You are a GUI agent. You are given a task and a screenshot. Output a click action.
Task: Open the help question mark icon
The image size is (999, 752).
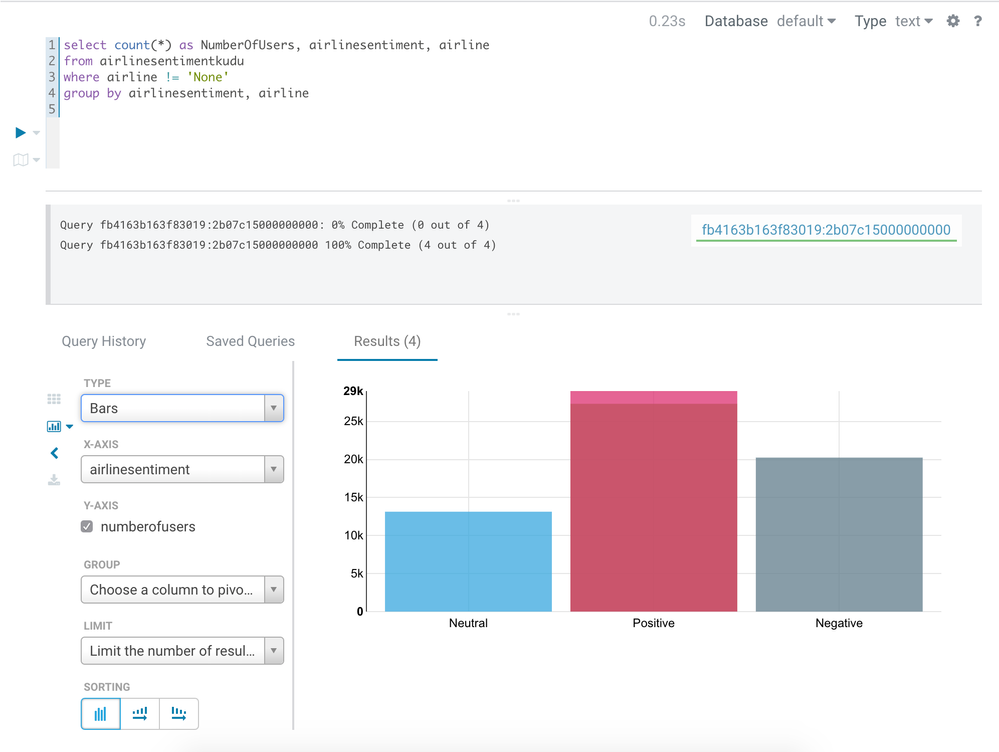click(x=978, y=21)
